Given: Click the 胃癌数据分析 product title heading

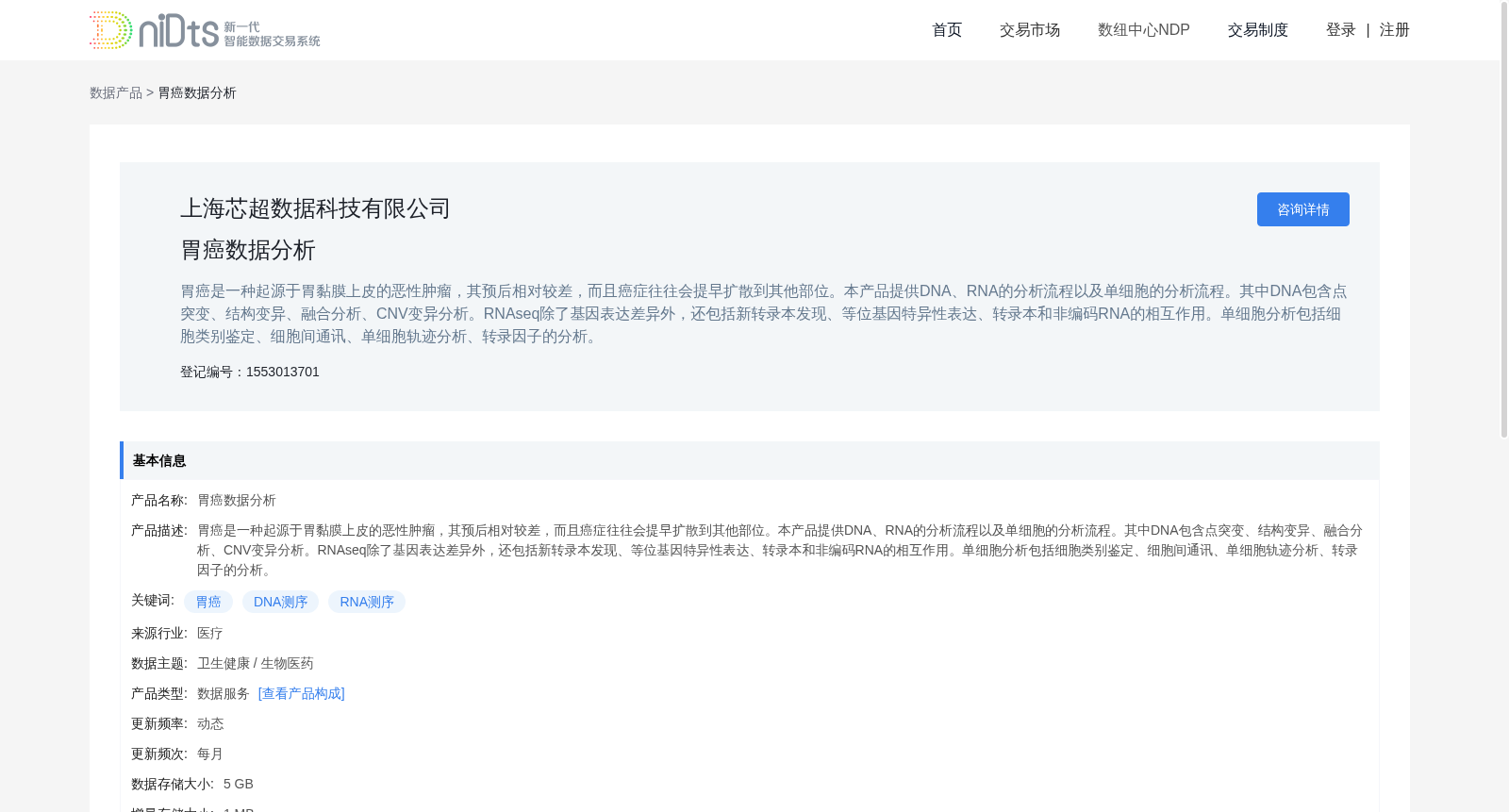Looking at the screenshot, I should 248,250.
